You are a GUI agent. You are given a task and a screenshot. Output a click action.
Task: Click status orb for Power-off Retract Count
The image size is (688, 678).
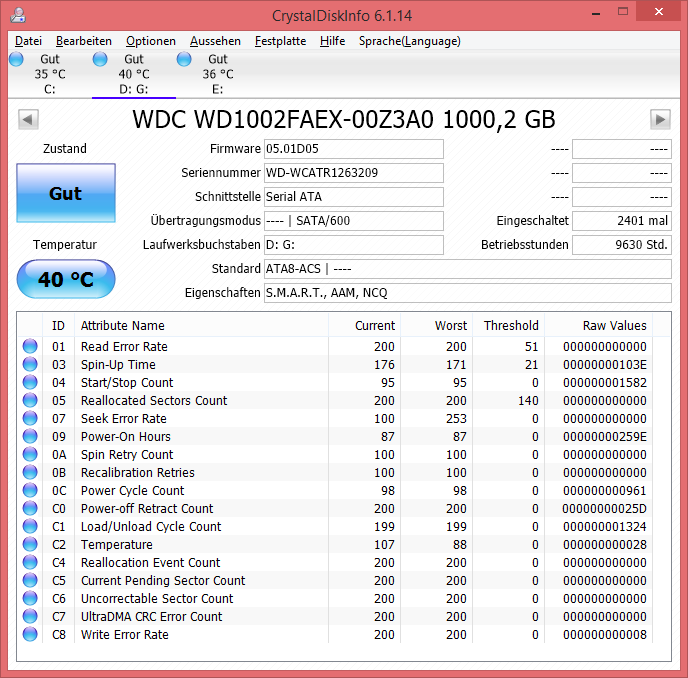coord(30,508)
